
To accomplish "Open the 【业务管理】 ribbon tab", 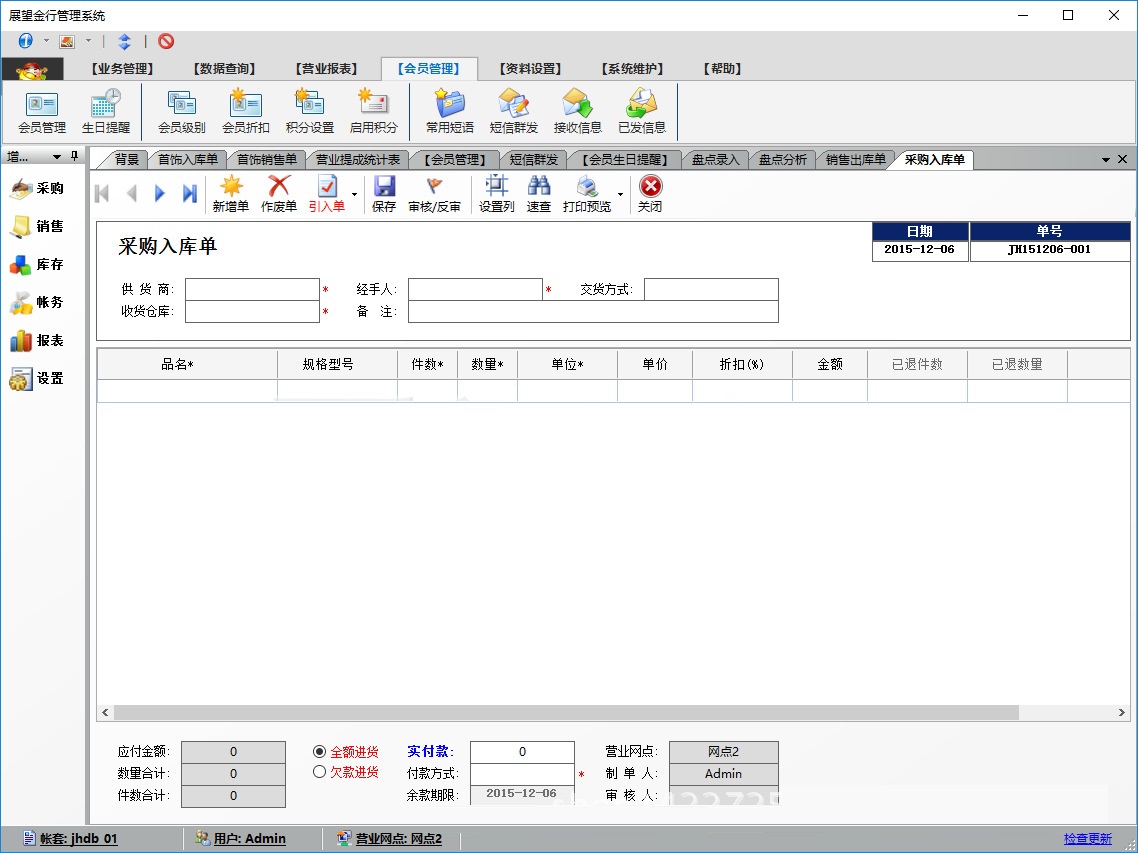I will coord(122,69).
